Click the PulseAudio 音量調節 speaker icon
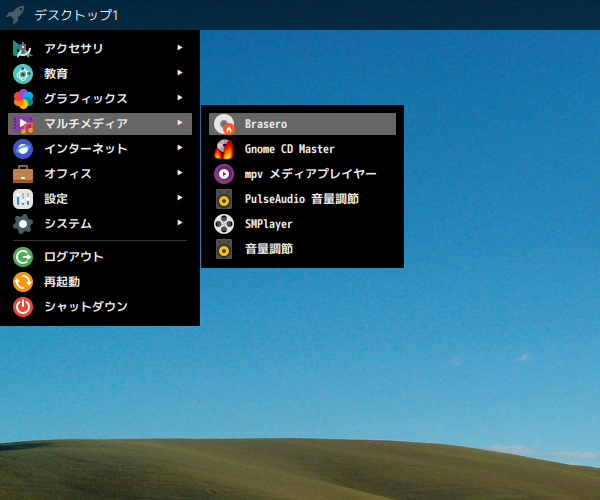 tap(224, 199)
